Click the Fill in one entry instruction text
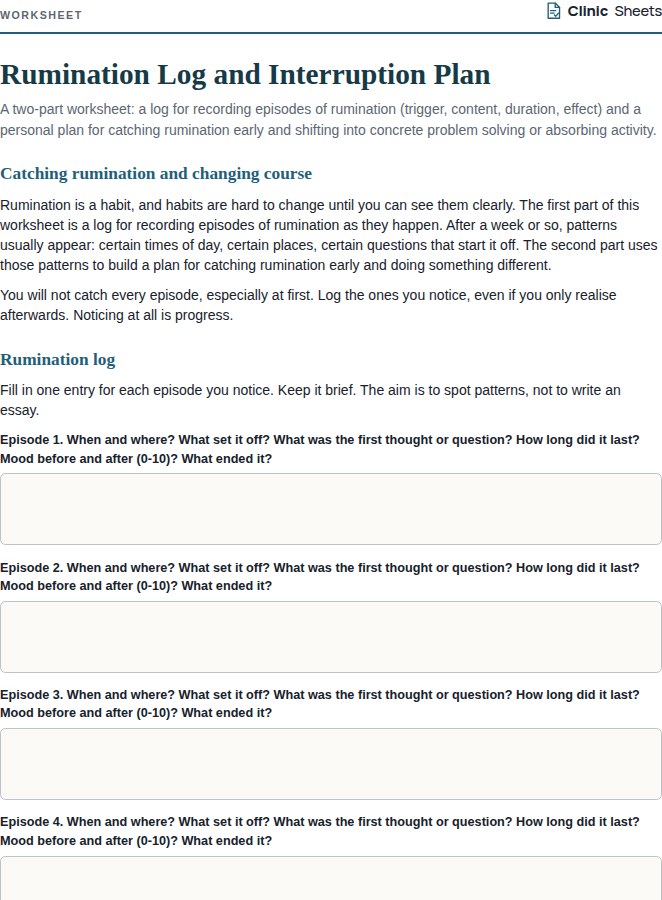 click(310, 400)
